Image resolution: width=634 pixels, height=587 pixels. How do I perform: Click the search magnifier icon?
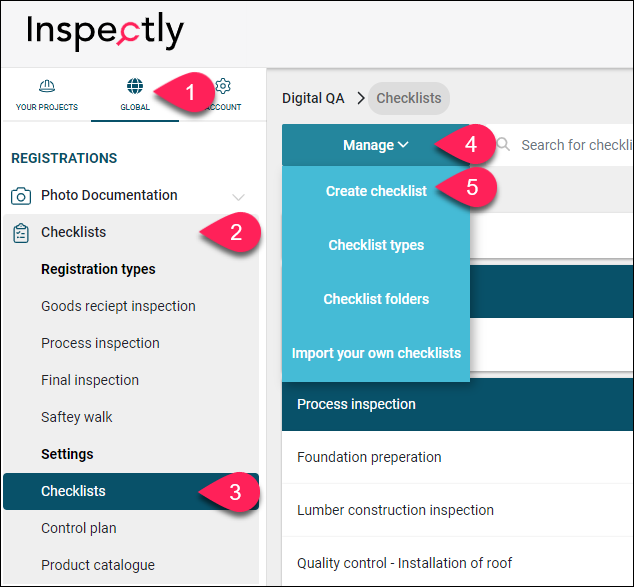pos(503,144)
